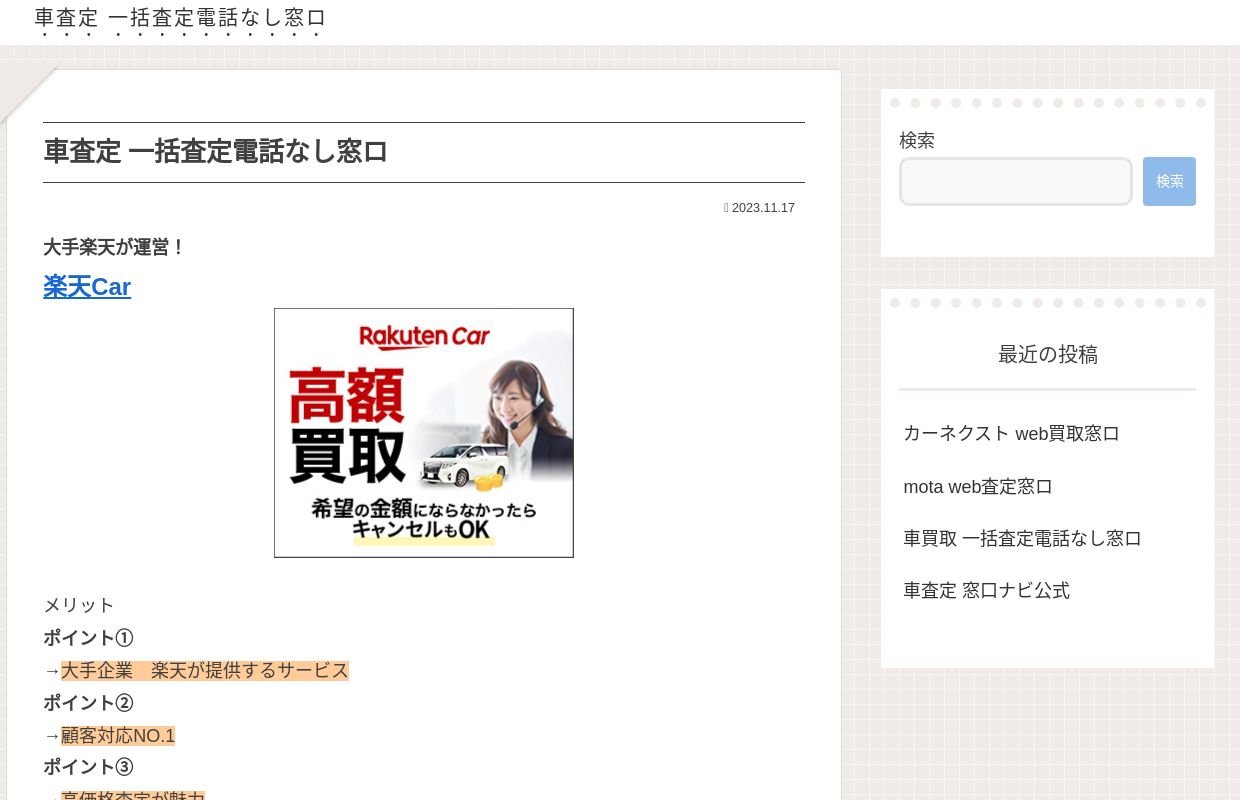1240x800 pixels.
Task: Open recent post 車買取 一括査定電話なし窓口
Action: [x=1022, y=538]
